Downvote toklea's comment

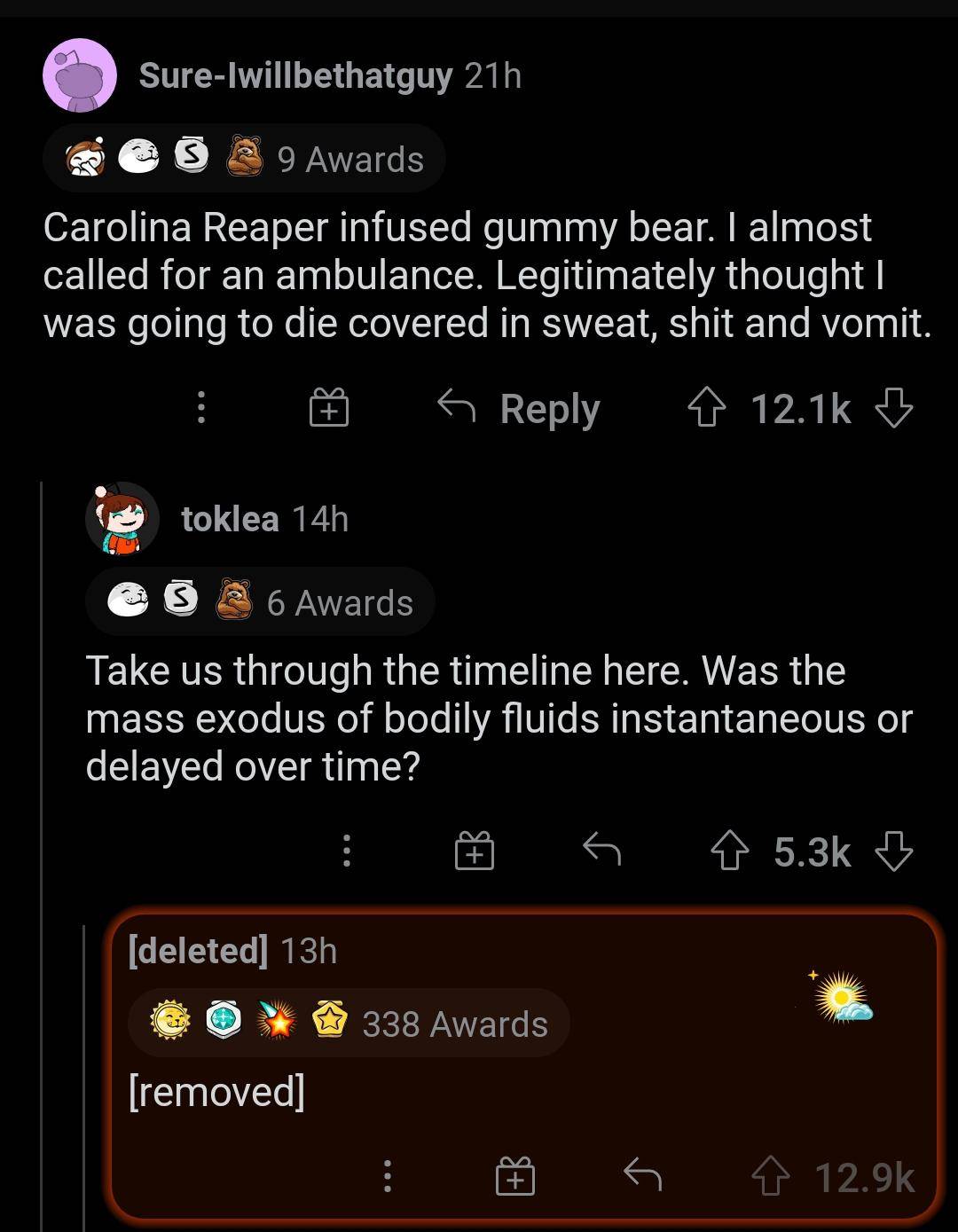pos(893,852)
